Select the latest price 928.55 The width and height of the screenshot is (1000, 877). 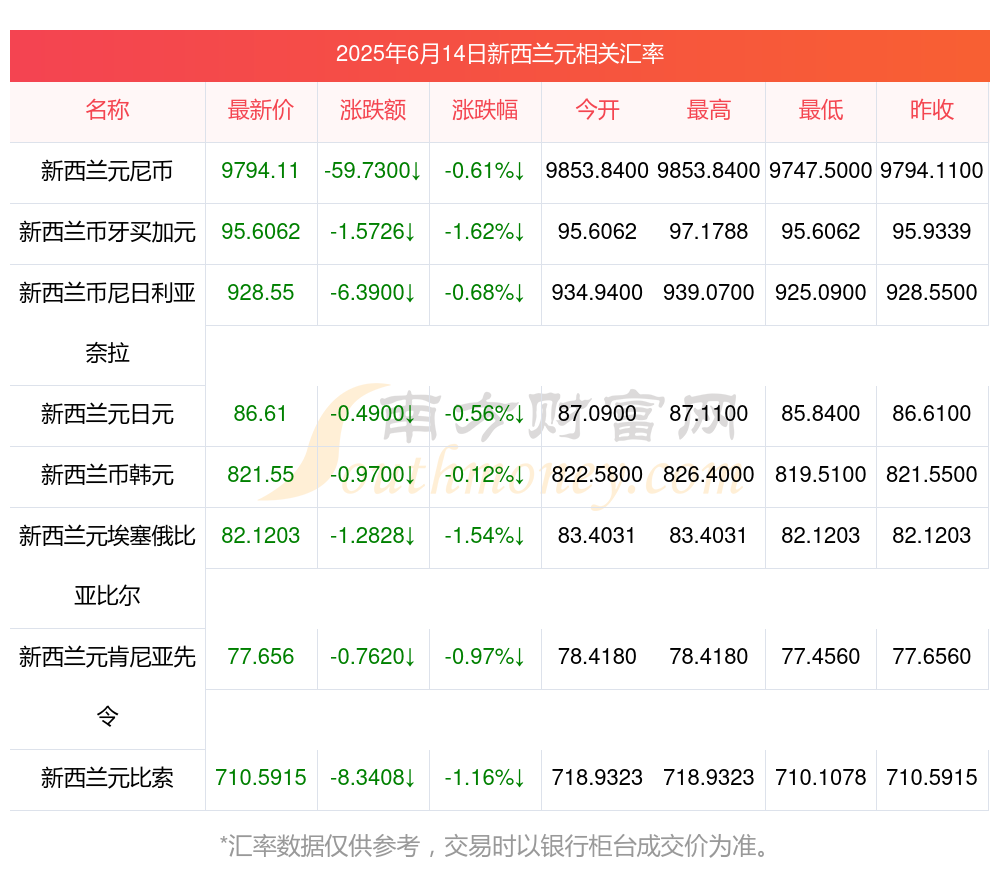coord(260,293)
